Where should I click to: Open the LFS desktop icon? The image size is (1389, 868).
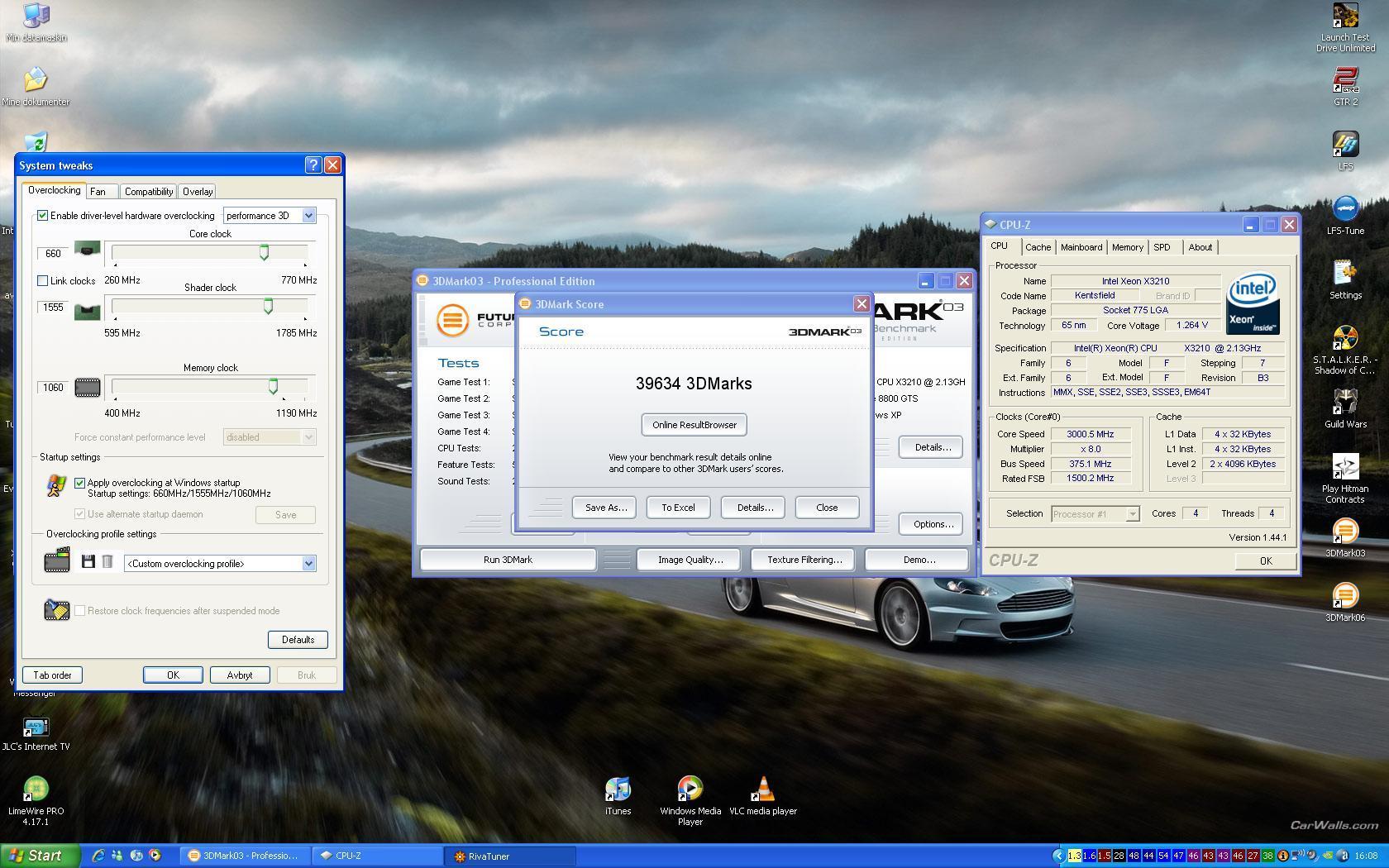1345,150
